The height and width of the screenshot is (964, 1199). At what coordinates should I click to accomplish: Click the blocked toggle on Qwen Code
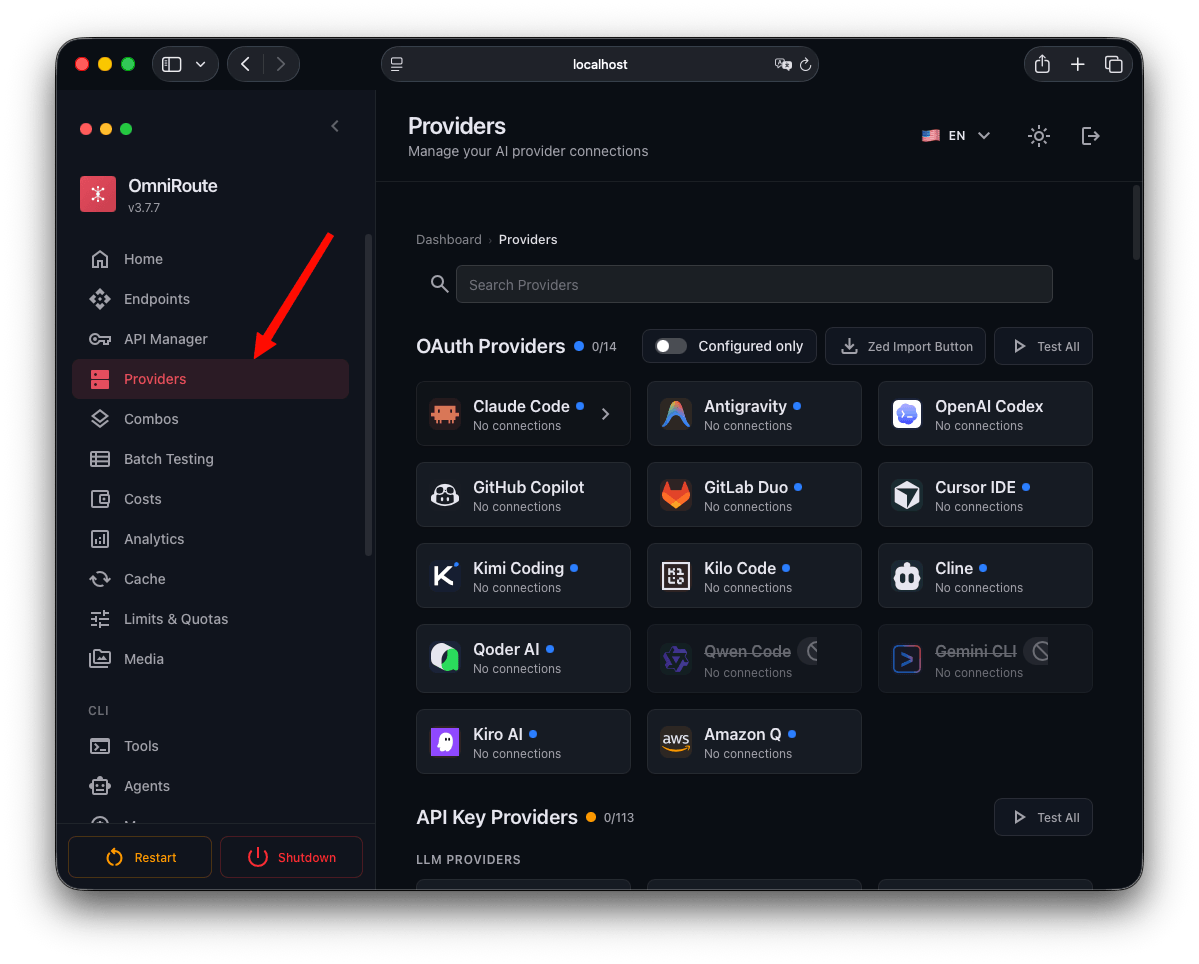click(809, 651)
